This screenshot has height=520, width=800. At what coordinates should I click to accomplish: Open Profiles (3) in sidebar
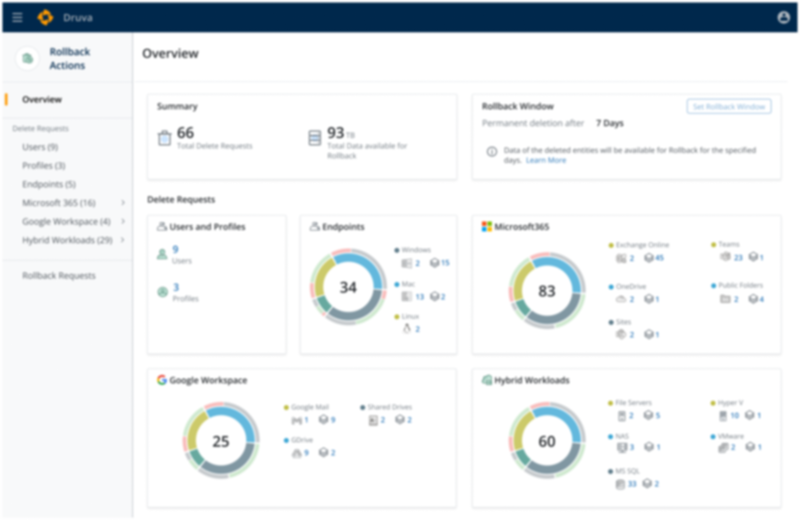[x=43, y=165]
